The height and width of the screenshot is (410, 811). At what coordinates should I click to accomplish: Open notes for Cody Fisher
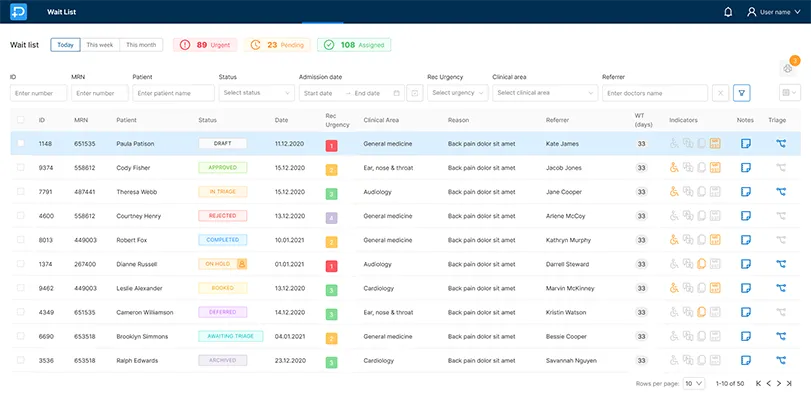(x=745, y=168)
